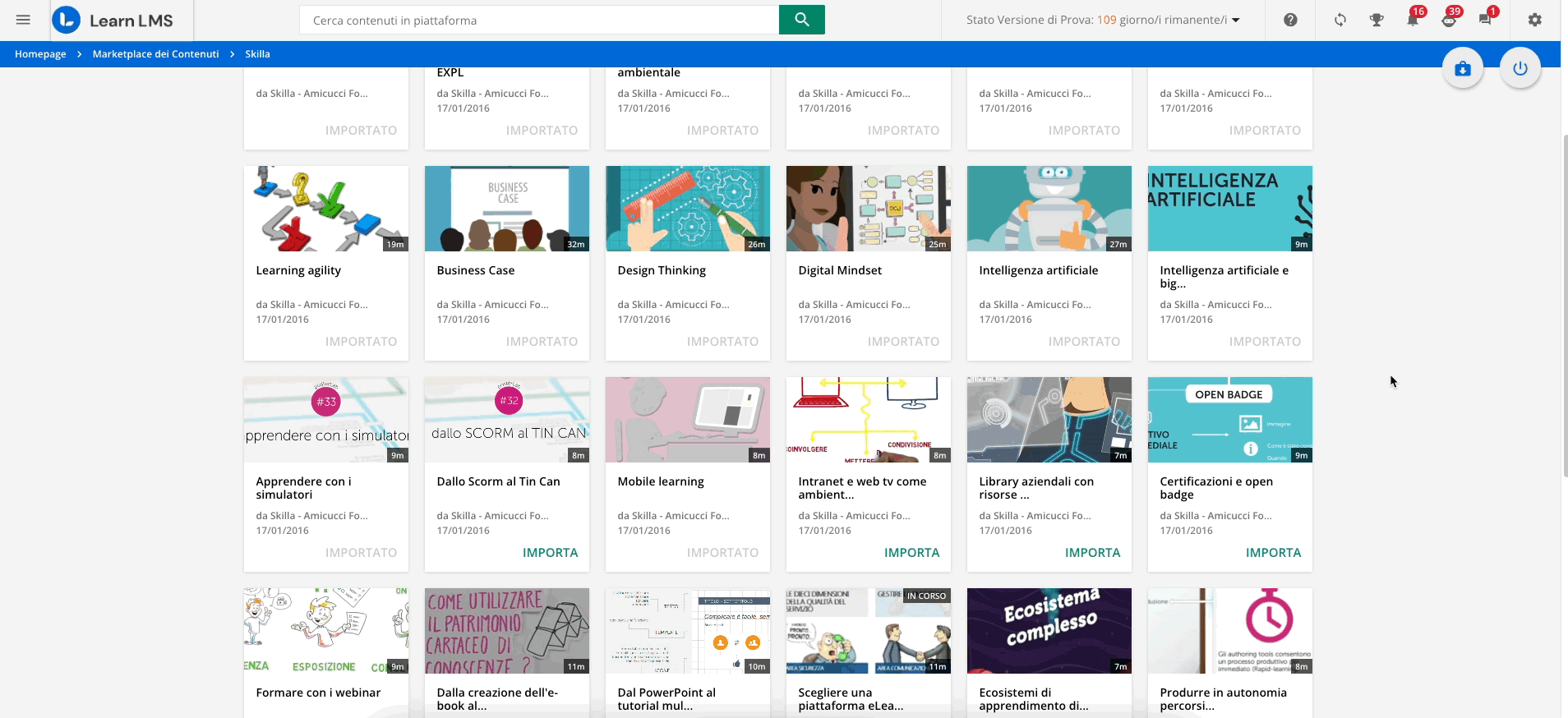This screenshot has height=718, width=1568.
Task: Open chat messages icon with 1 badge
Action: [1485, 20]
